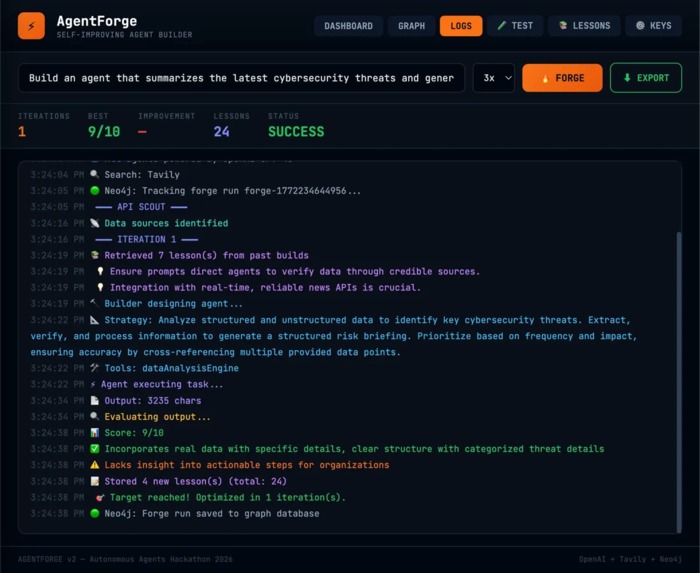
Task: Click 'Search: Tavily' log line
Action: (142, 174)
